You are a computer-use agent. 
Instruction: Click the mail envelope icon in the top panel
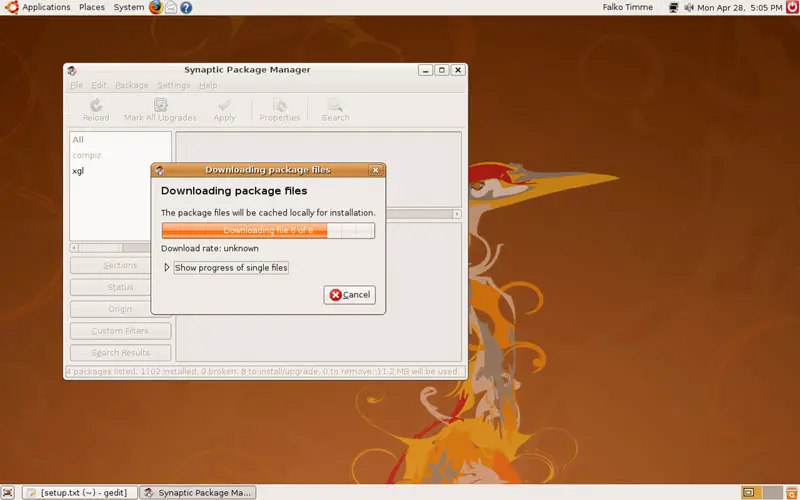[x=171, y=8]
